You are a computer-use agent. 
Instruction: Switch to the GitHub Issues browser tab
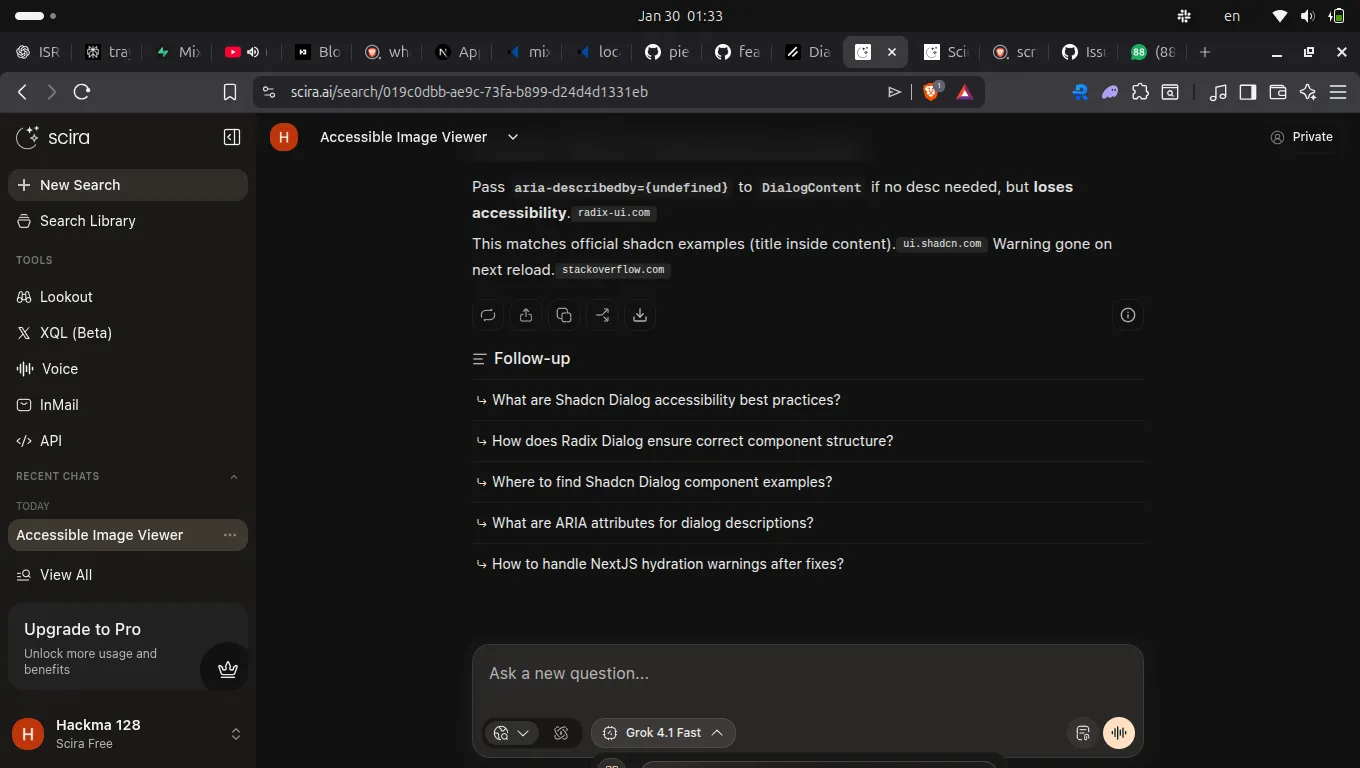tap(1086, 52)
